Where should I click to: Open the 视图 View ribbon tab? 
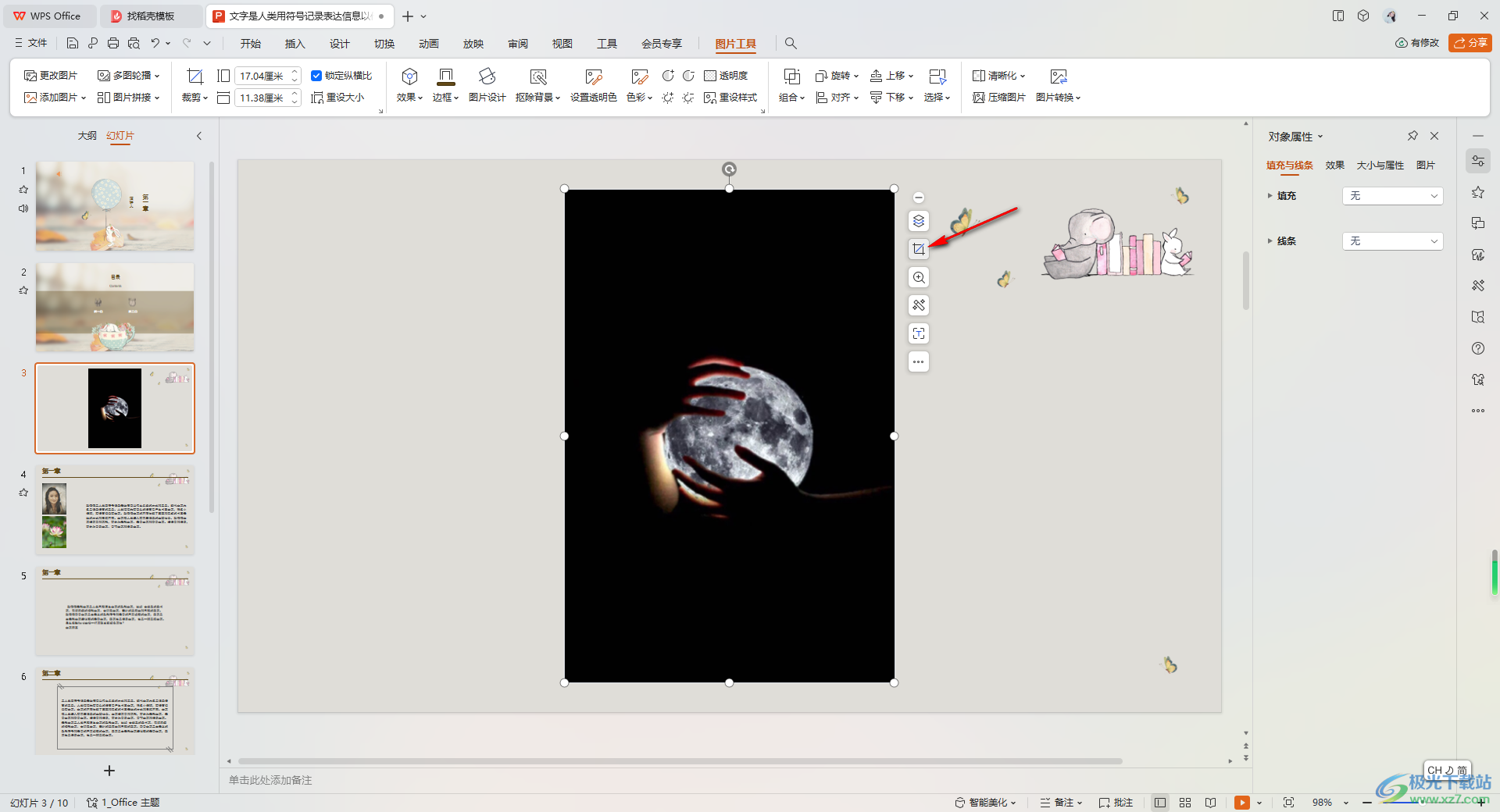tap(562, 44)
